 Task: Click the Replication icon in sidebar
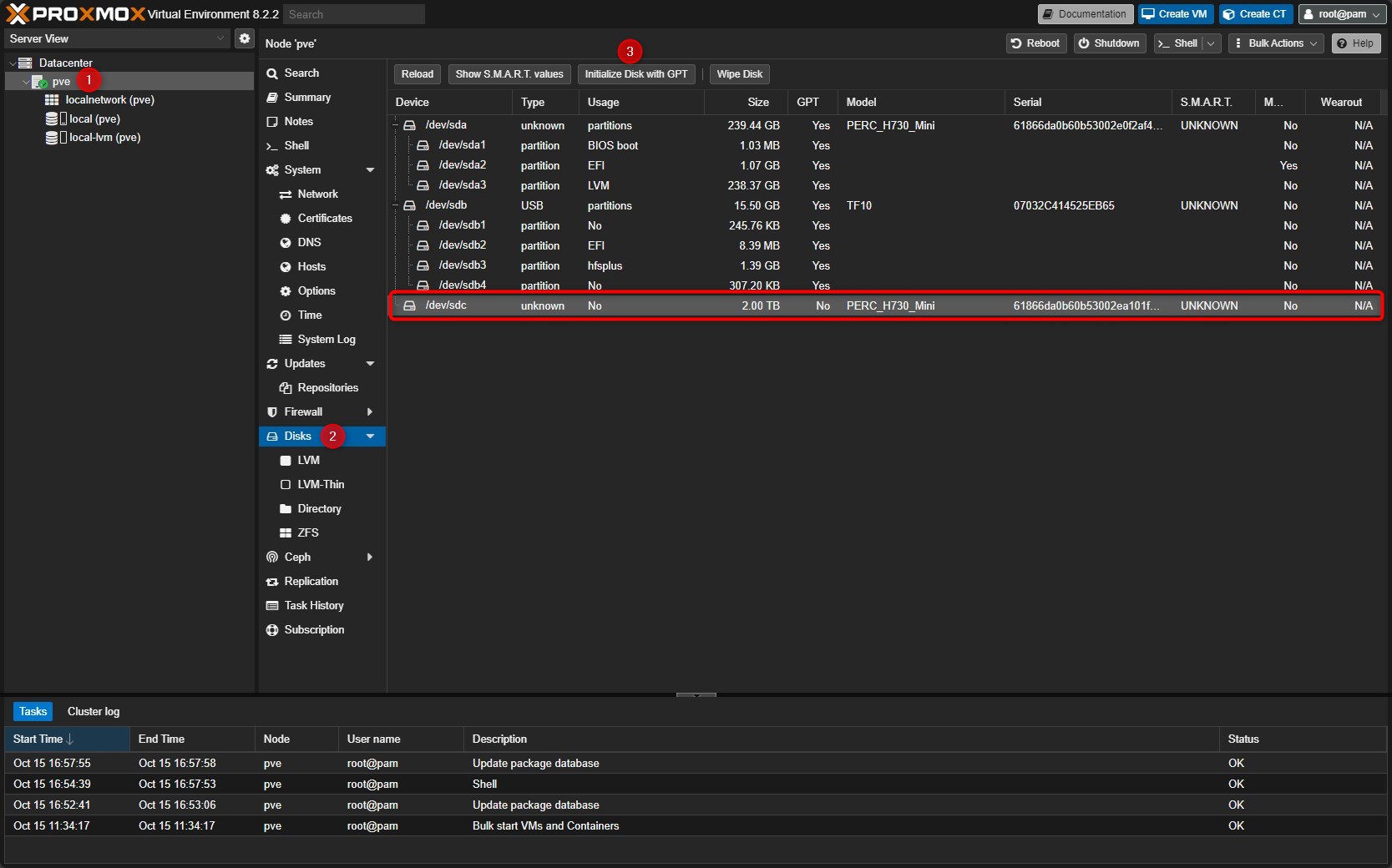pos(272,582)
